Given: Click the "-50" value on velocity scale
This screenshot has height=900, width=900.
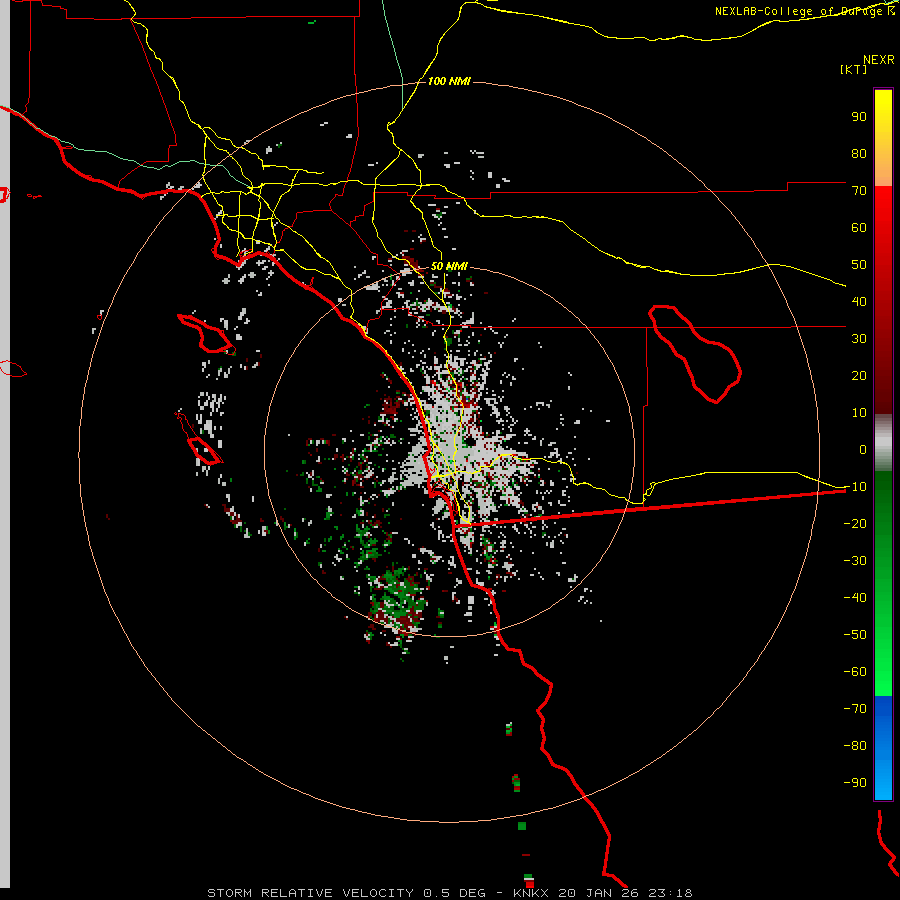Looking at the screenshot, I should (x=855, y=634).
